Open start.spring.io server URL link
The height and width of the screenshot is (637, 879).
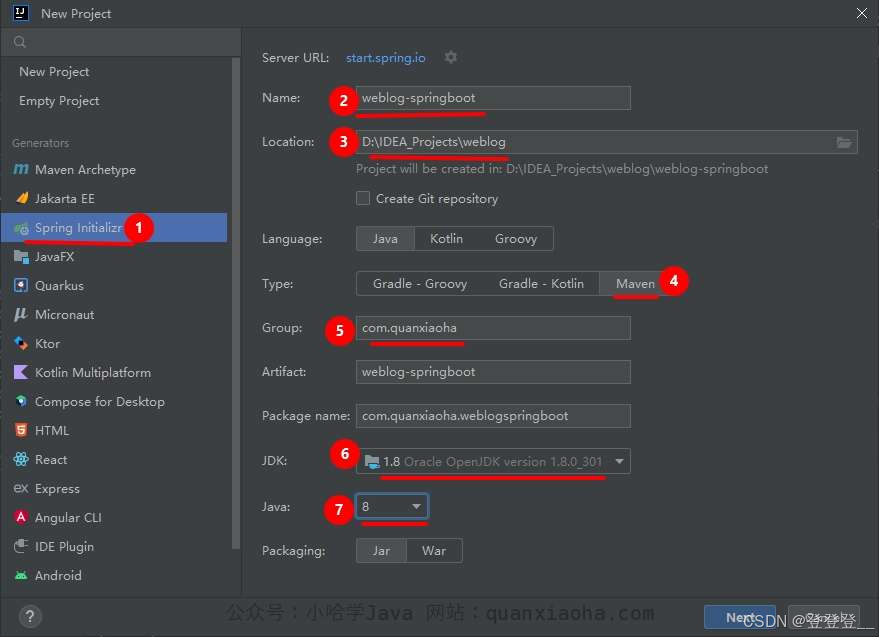point(386,58)
